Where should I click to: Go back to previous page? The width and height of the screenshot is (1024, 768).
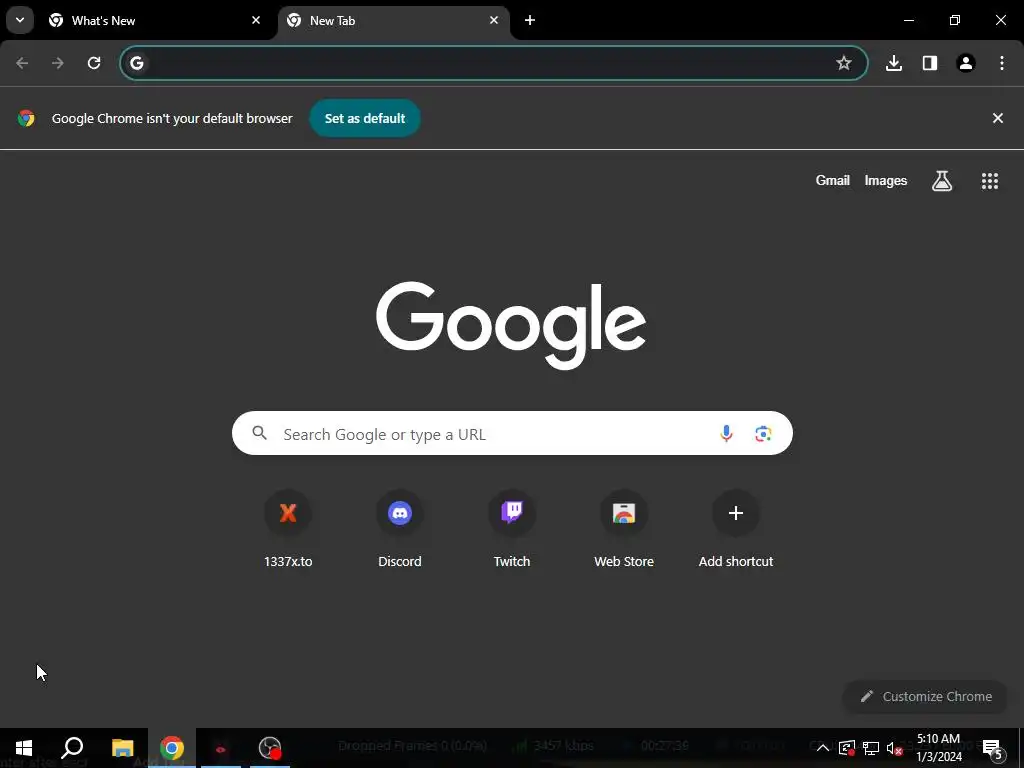pos(22,63)
